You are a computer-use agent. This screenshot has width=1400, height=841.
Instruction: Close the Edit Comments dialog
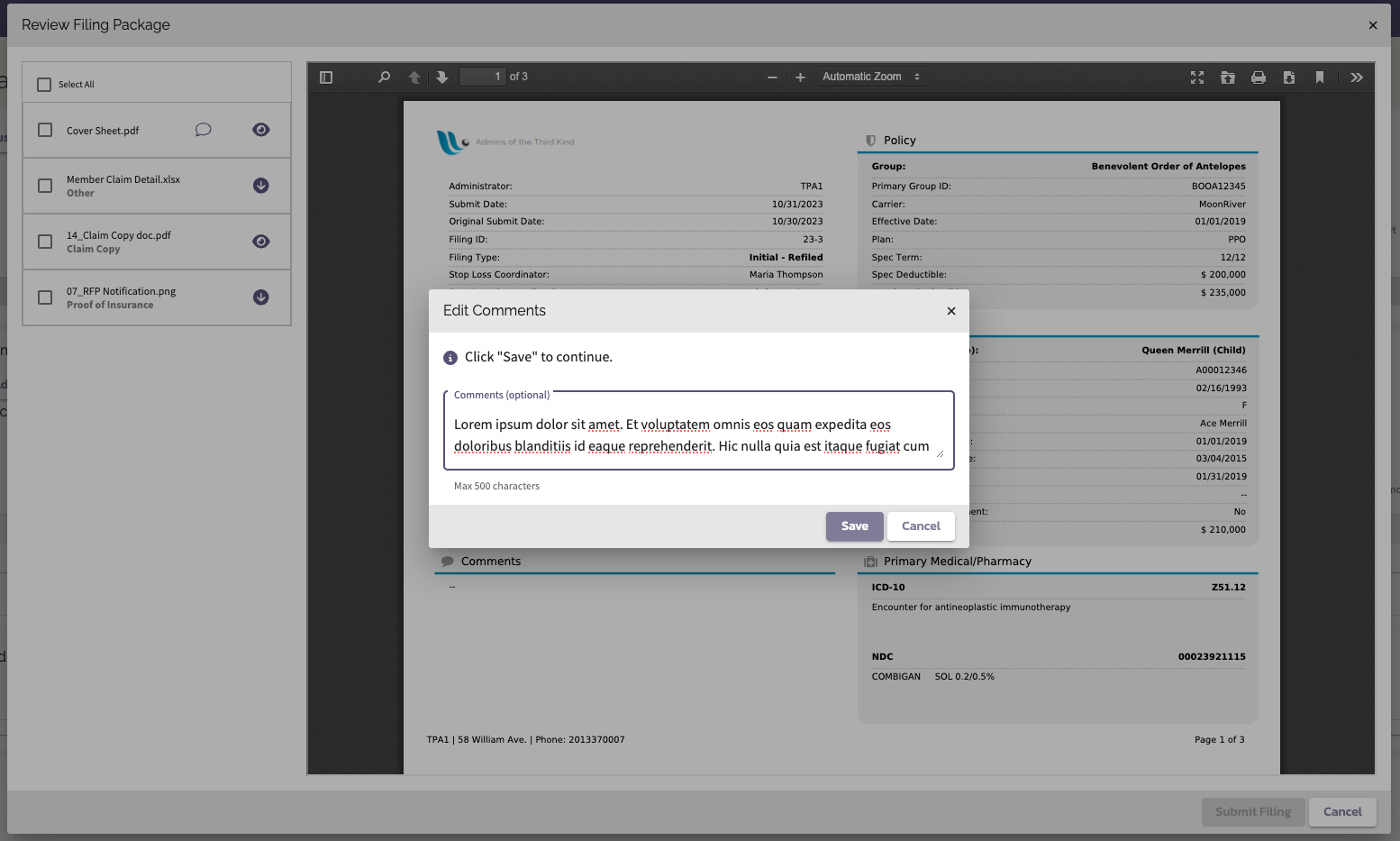tap(950, 310)
